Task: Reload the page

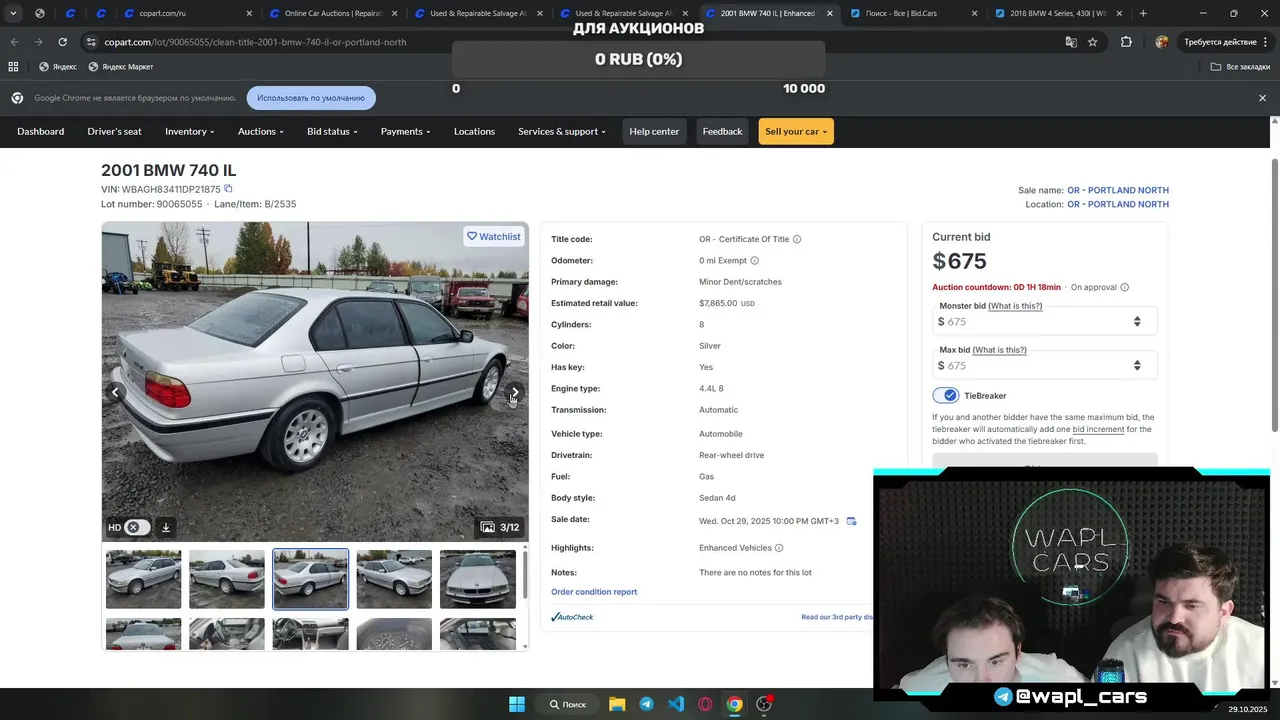Action: 62,42
